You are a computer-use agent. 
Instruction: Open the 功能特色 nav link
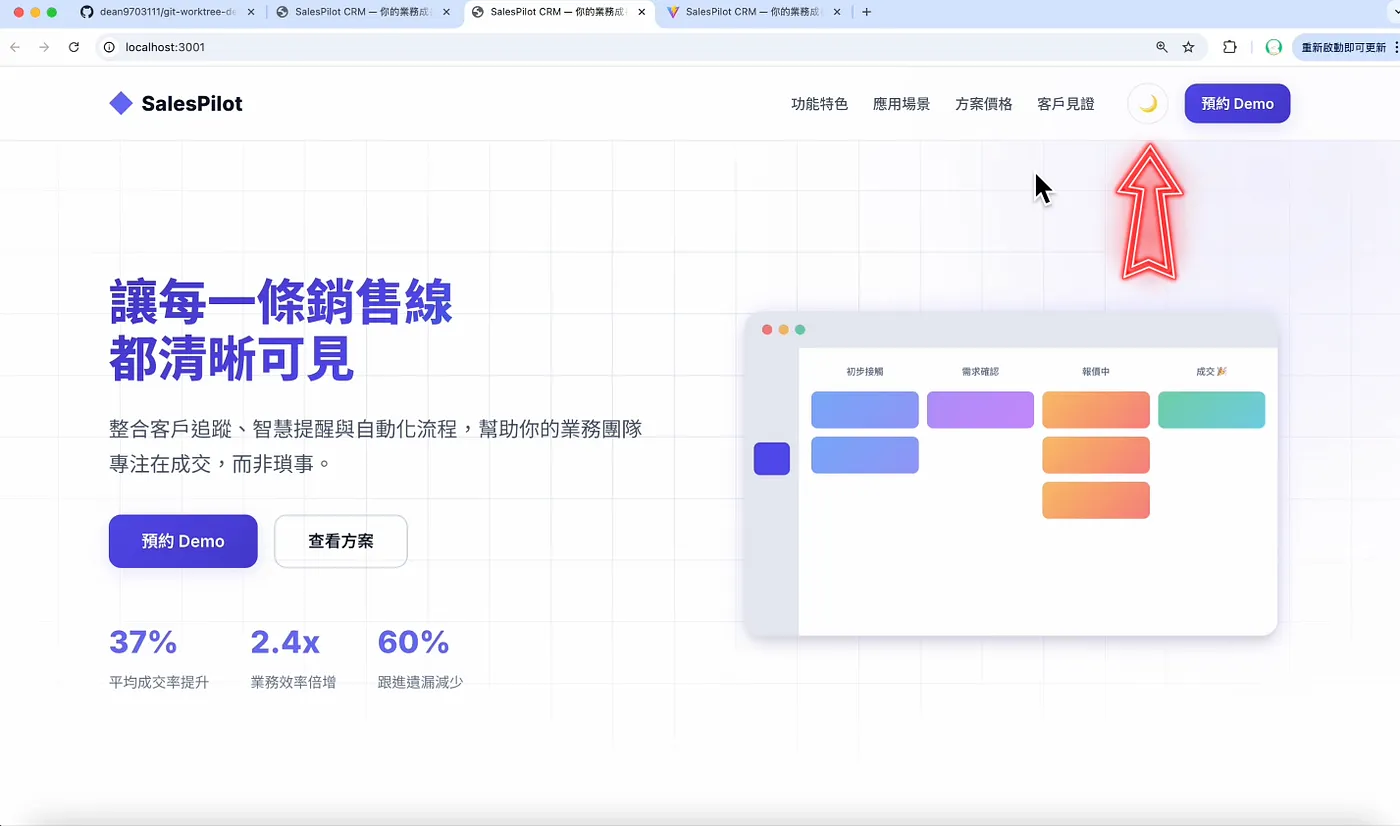click(819, 104)
